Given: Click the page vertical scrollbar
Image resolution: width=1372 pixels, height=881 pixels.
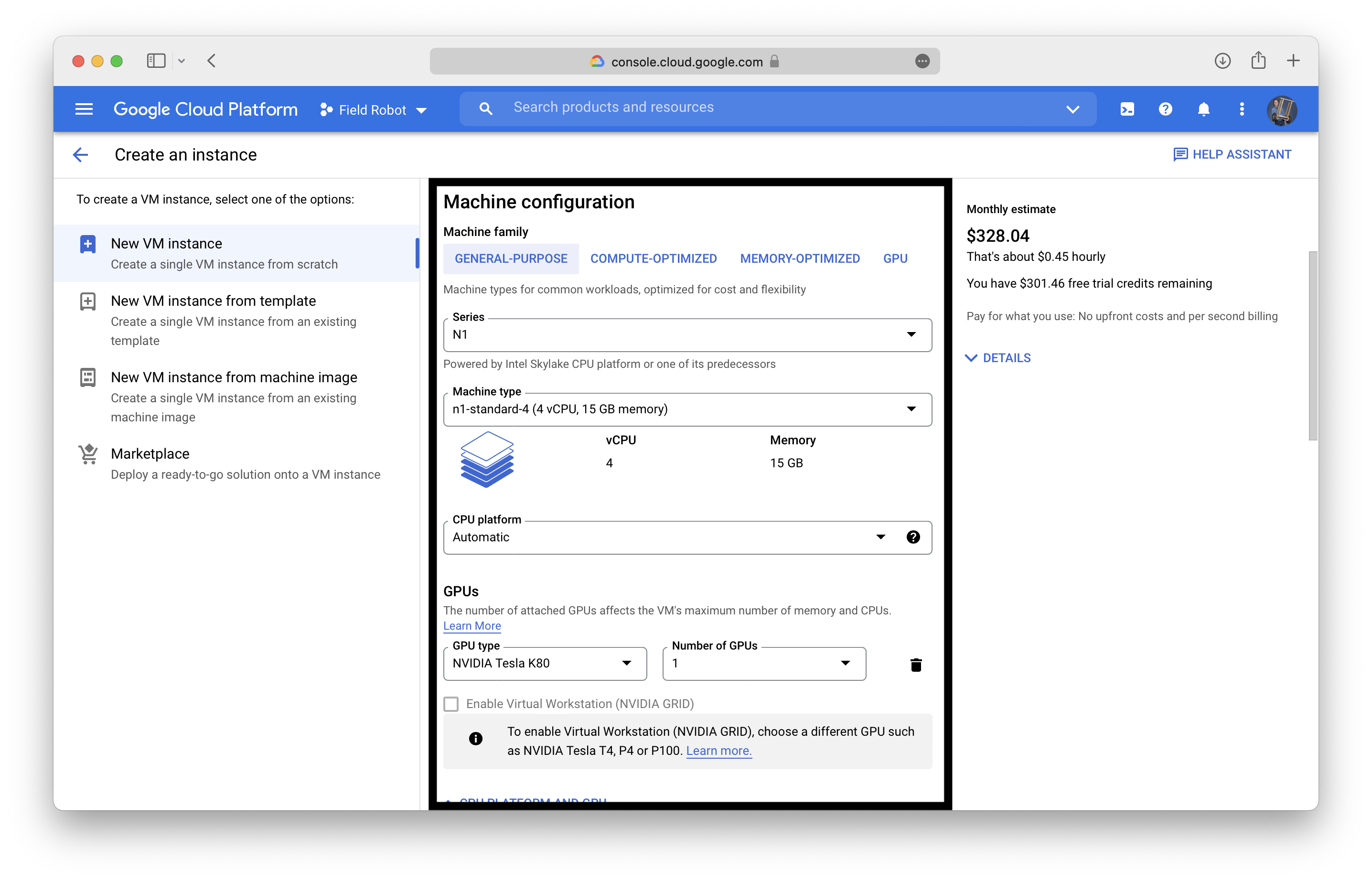Looking at the screenshot, I should tap(1312, 345).
